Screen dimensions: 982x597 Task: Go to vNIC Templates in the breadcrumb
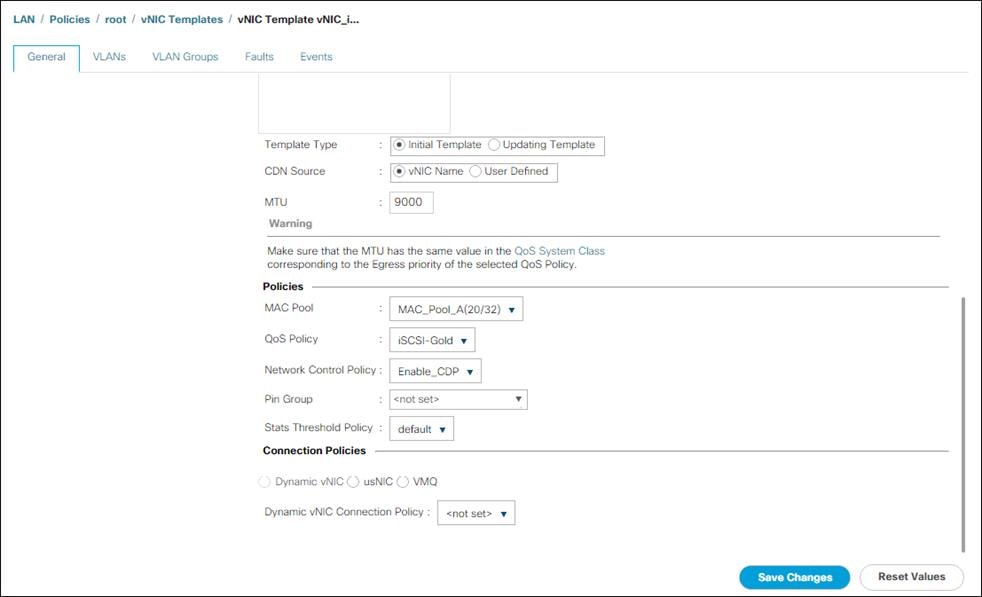pos(182,19)
